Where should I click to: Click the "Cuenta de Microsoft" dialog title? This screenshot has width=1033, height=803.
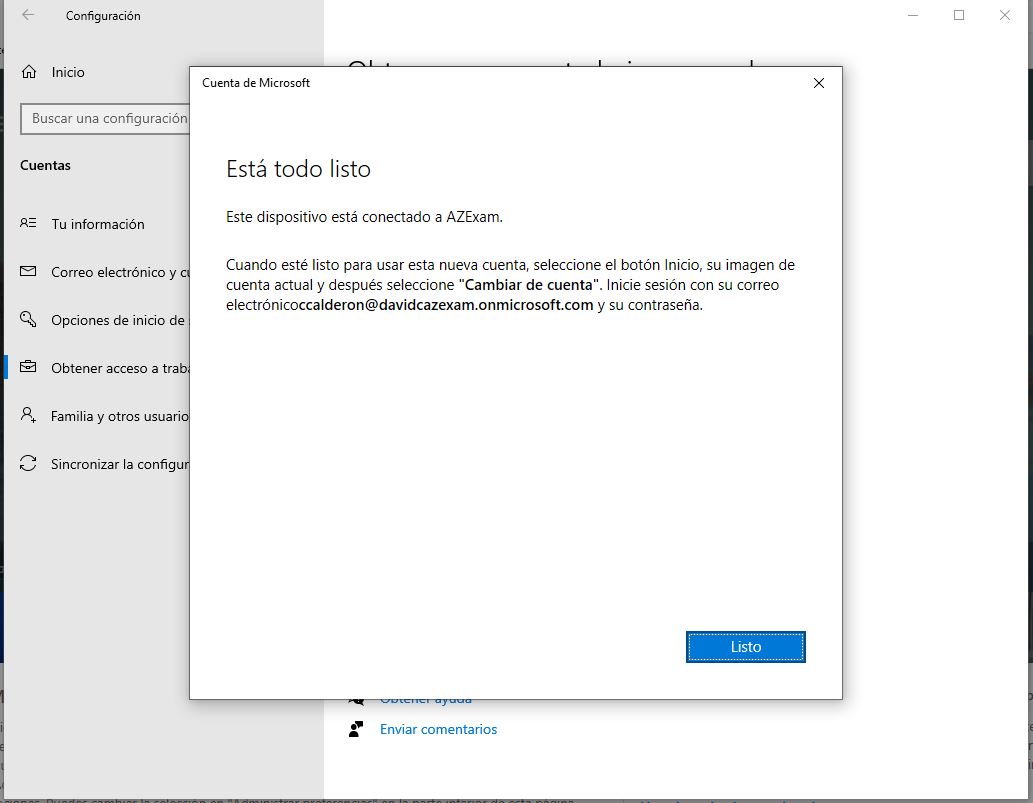[x=256, y=83]
